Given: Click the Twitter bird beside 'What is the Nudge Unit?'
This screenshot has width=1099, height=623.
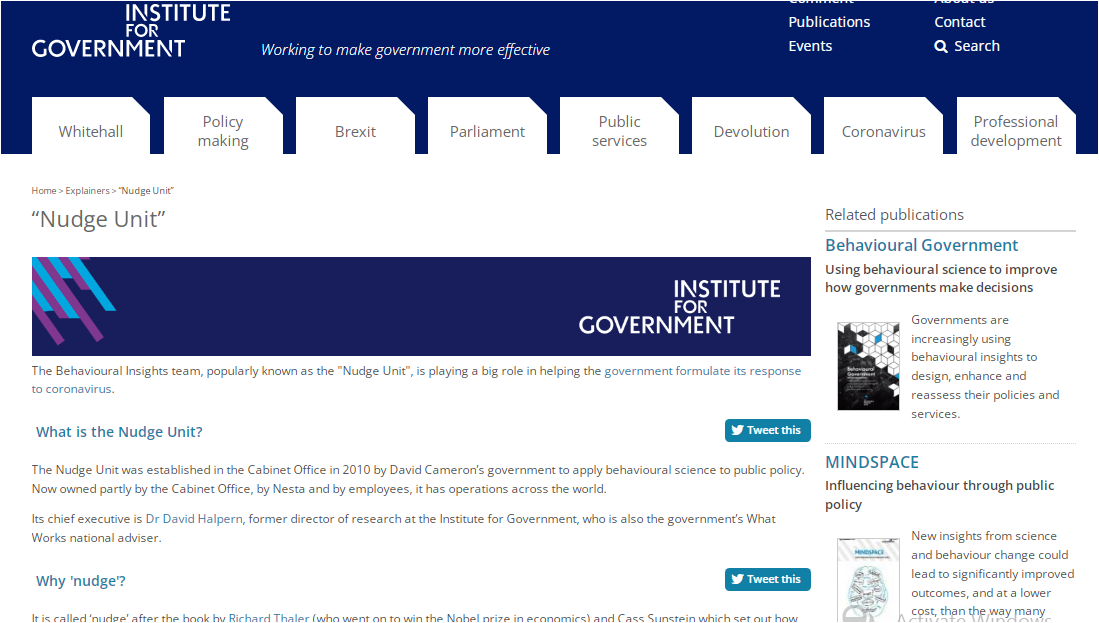Looking at the screenshot, I should pos(737,430).
